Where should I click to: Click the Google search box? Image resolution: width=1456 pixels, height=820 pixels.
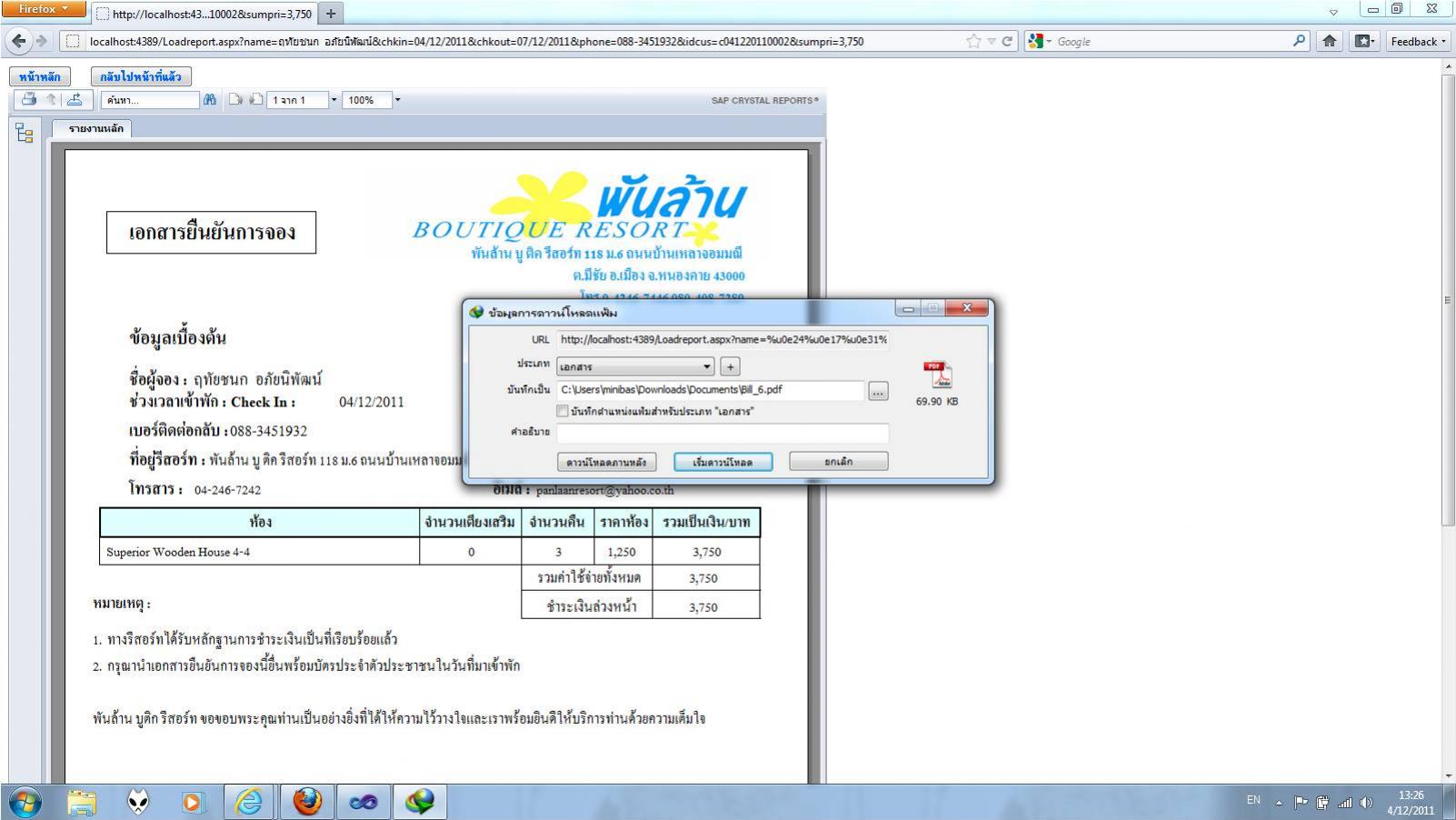click(1172, 41)
